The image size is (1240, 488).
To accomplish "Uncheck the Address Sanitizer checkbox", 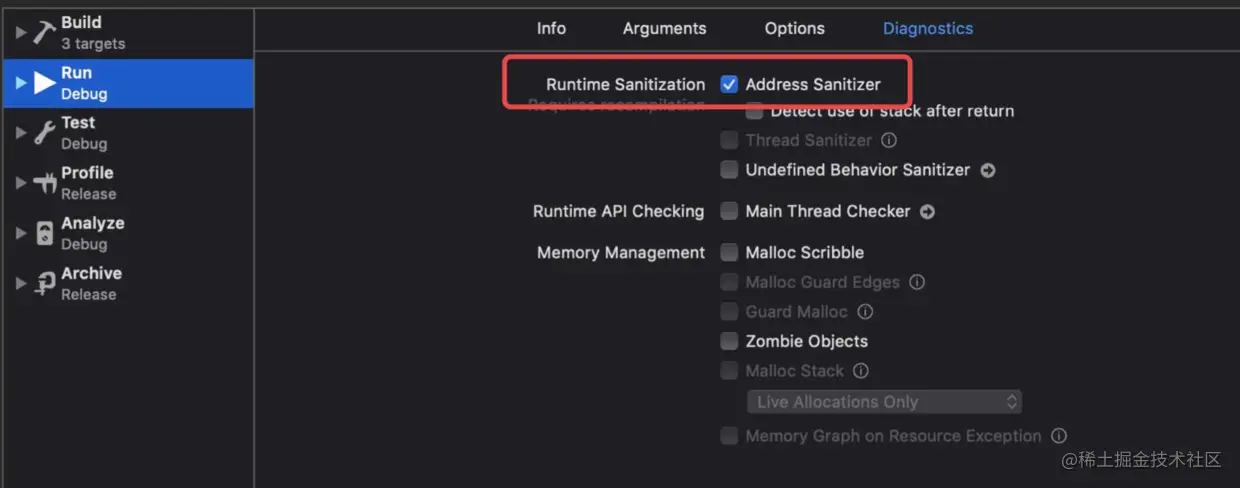I will click(729, 85).
